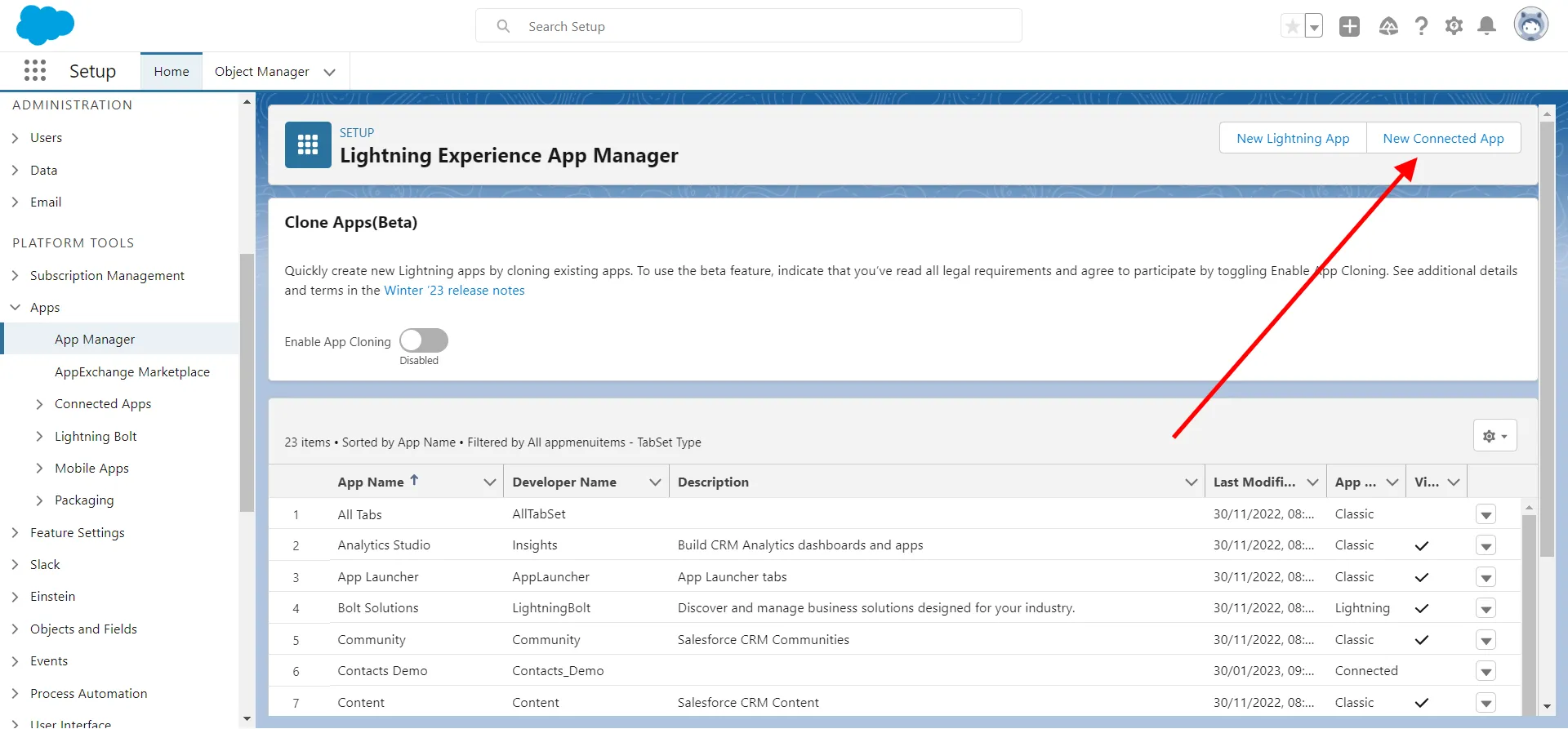Open the global actions plus icon
Image resolution: width=1568 pixels, height=729 pixels.
[x=1349, y=26]
